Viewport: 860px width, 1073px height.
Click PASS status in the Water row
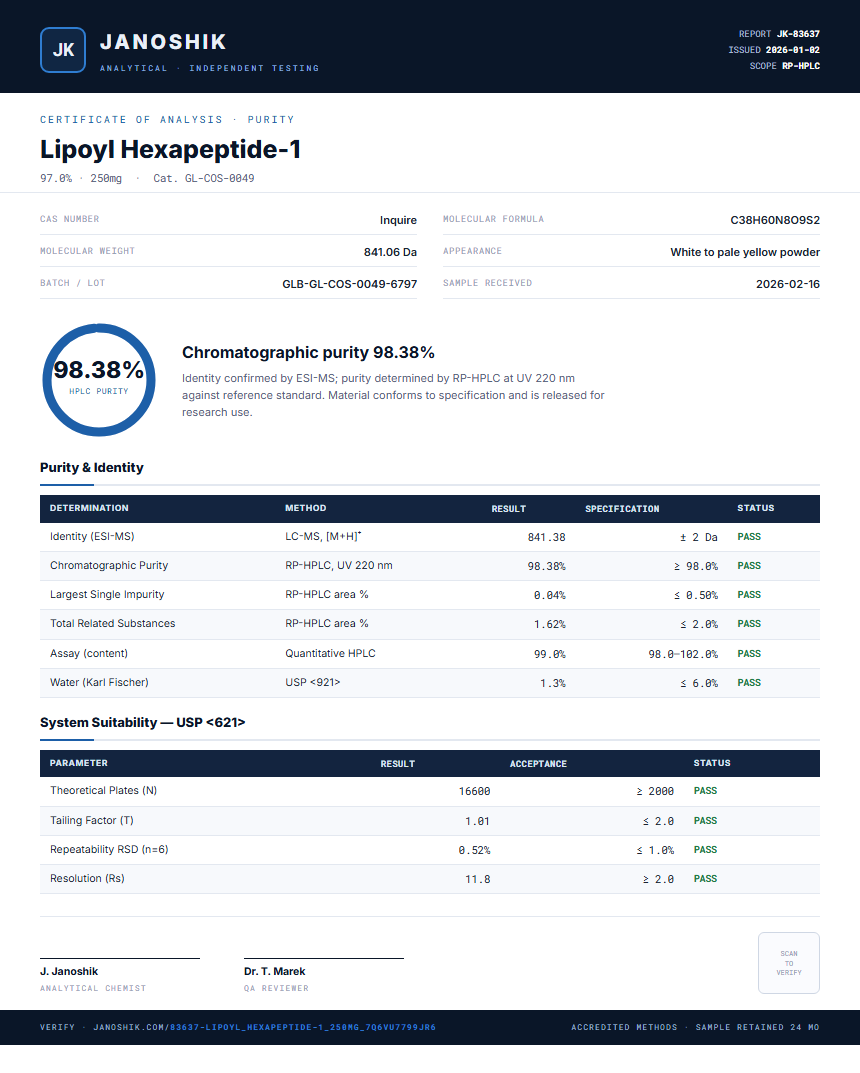[749, 682]
